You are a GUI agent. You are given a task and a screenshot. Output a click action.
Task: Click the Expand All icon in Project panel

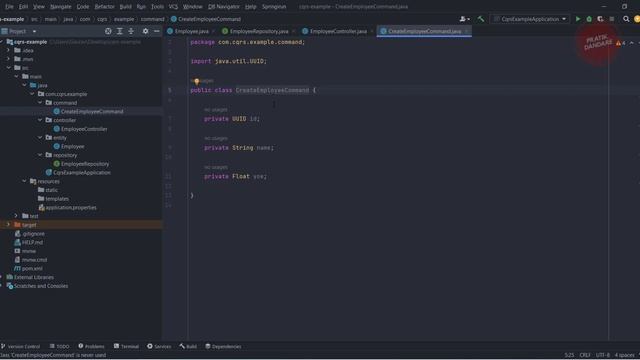pyautogui.click(x=120, y=31)
